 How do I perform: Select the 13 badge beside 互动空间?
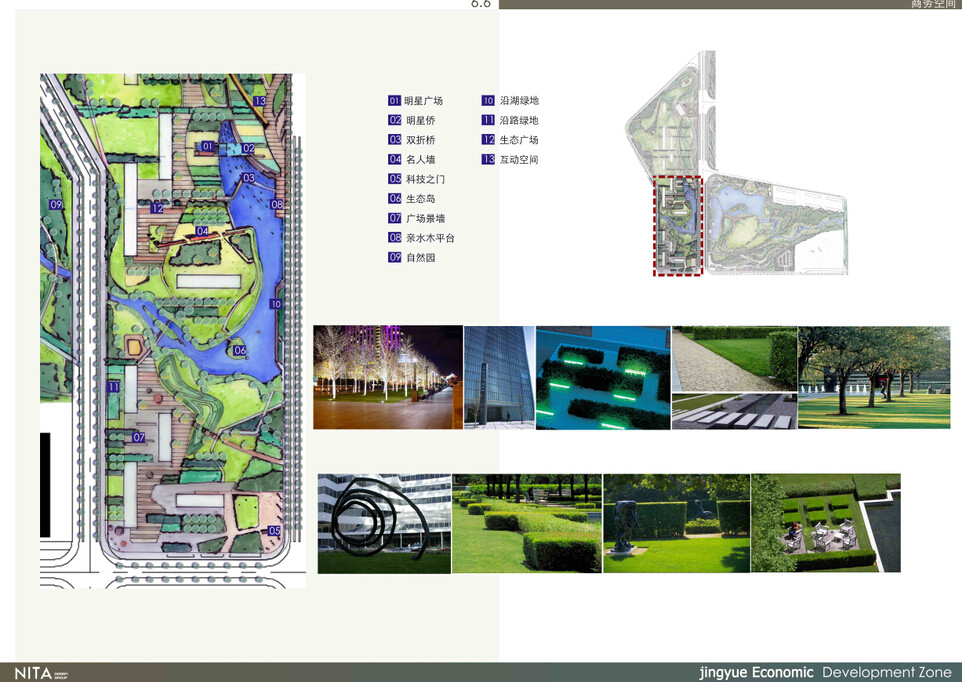[488, 160]
